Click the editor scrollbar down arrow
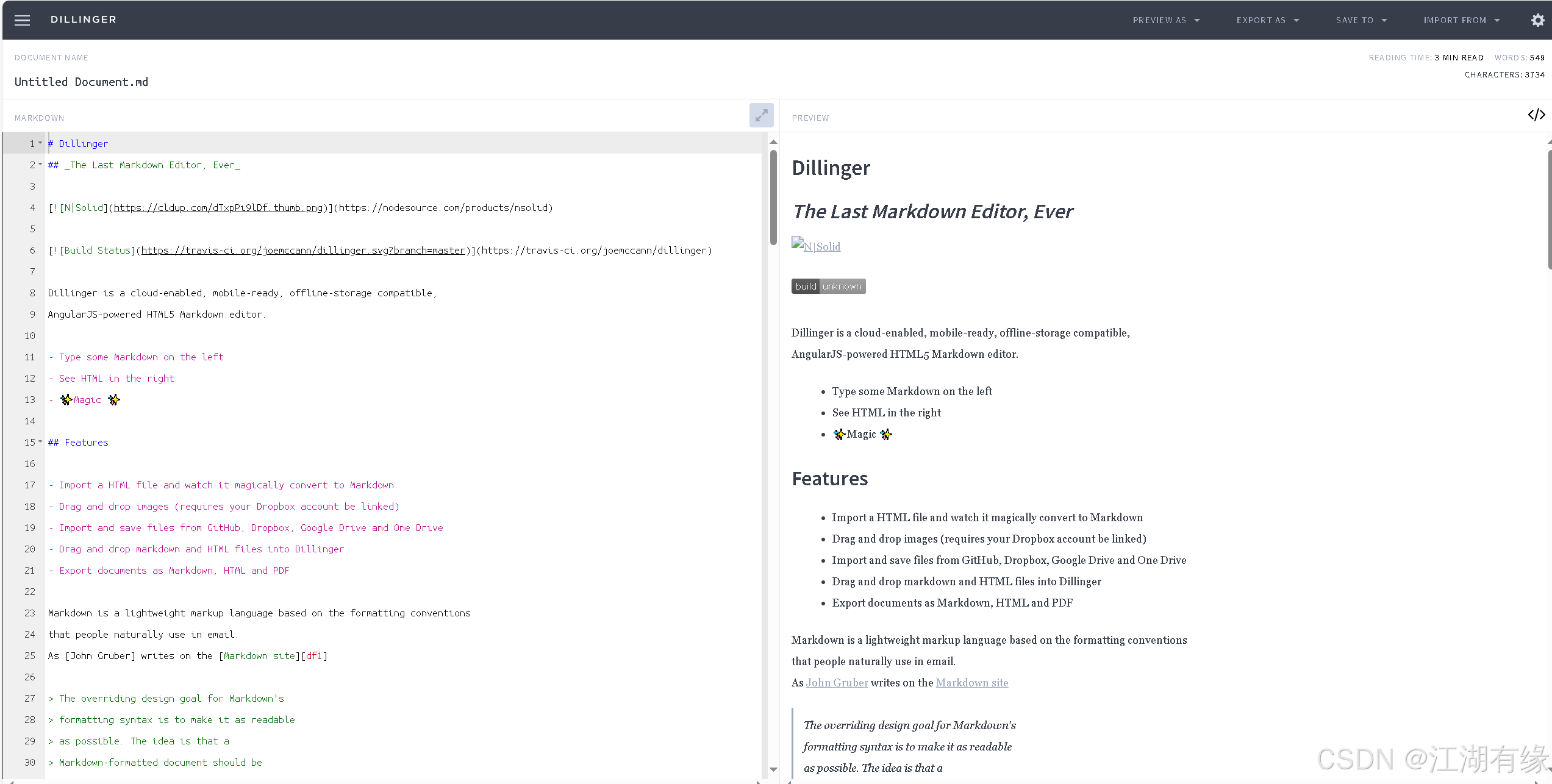 point(773,769)
